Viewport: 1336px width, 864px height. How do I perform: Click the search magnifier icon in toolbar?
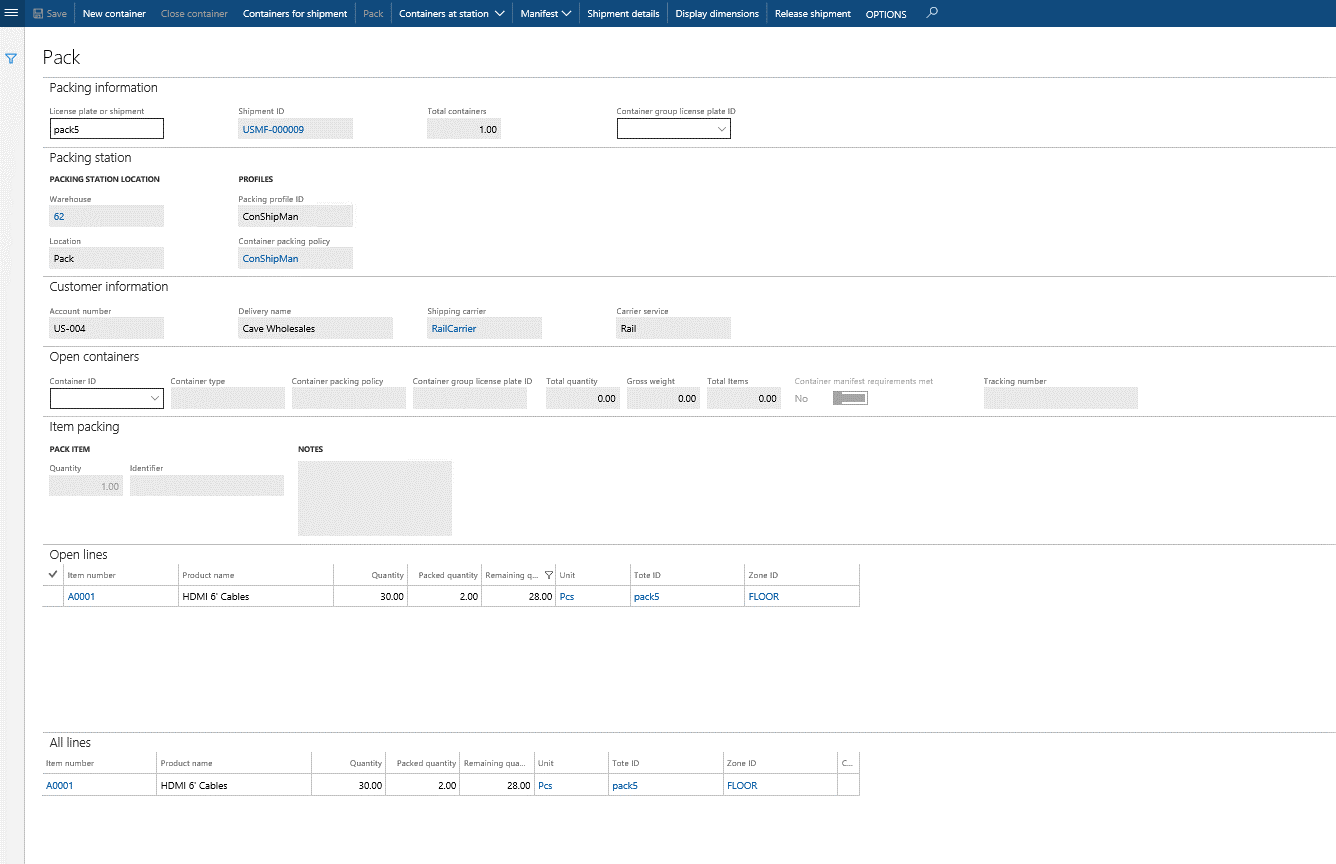932,13
